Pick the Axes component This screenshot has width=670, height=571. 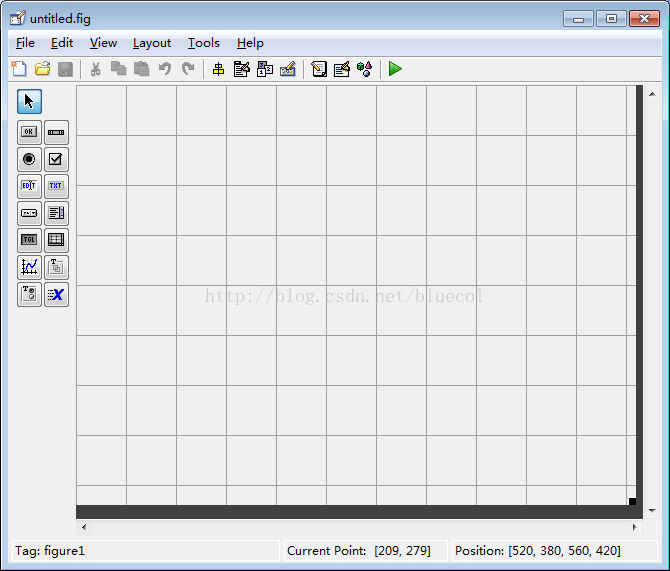(x=29, y=267)
